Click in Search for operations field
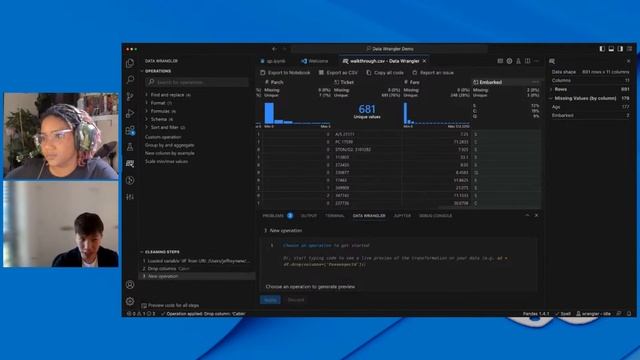640x360 pixels. click(197, 82)
